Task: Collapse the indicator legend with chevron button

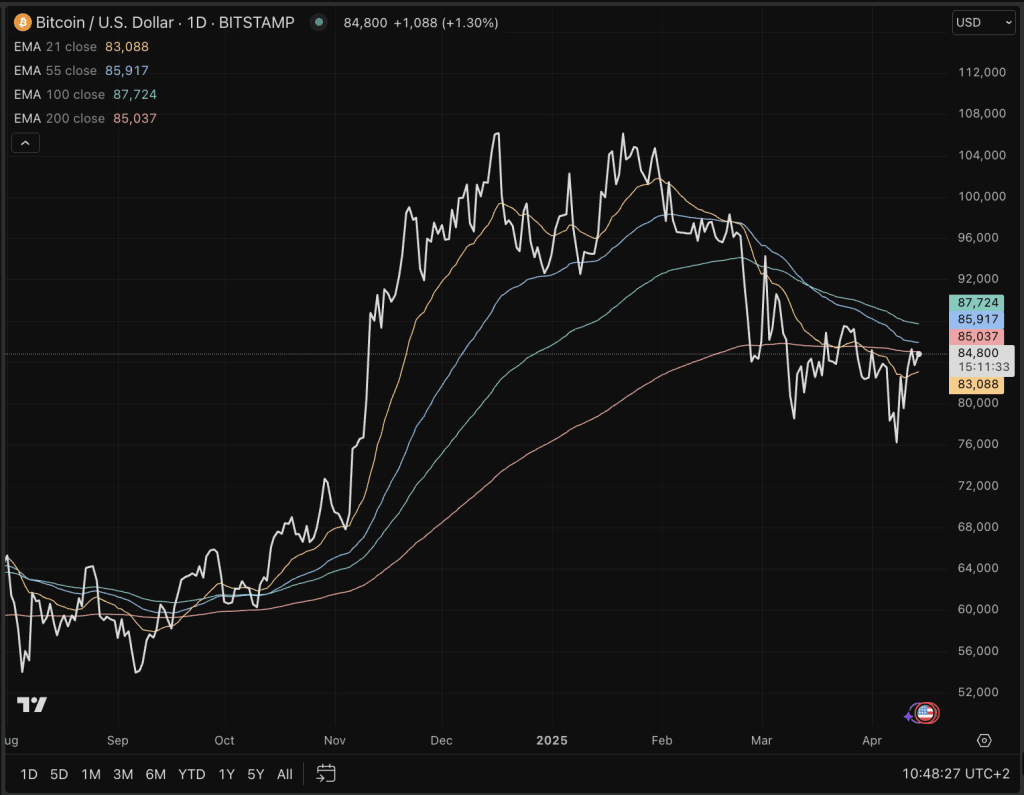Action: [x=25, y=142]
